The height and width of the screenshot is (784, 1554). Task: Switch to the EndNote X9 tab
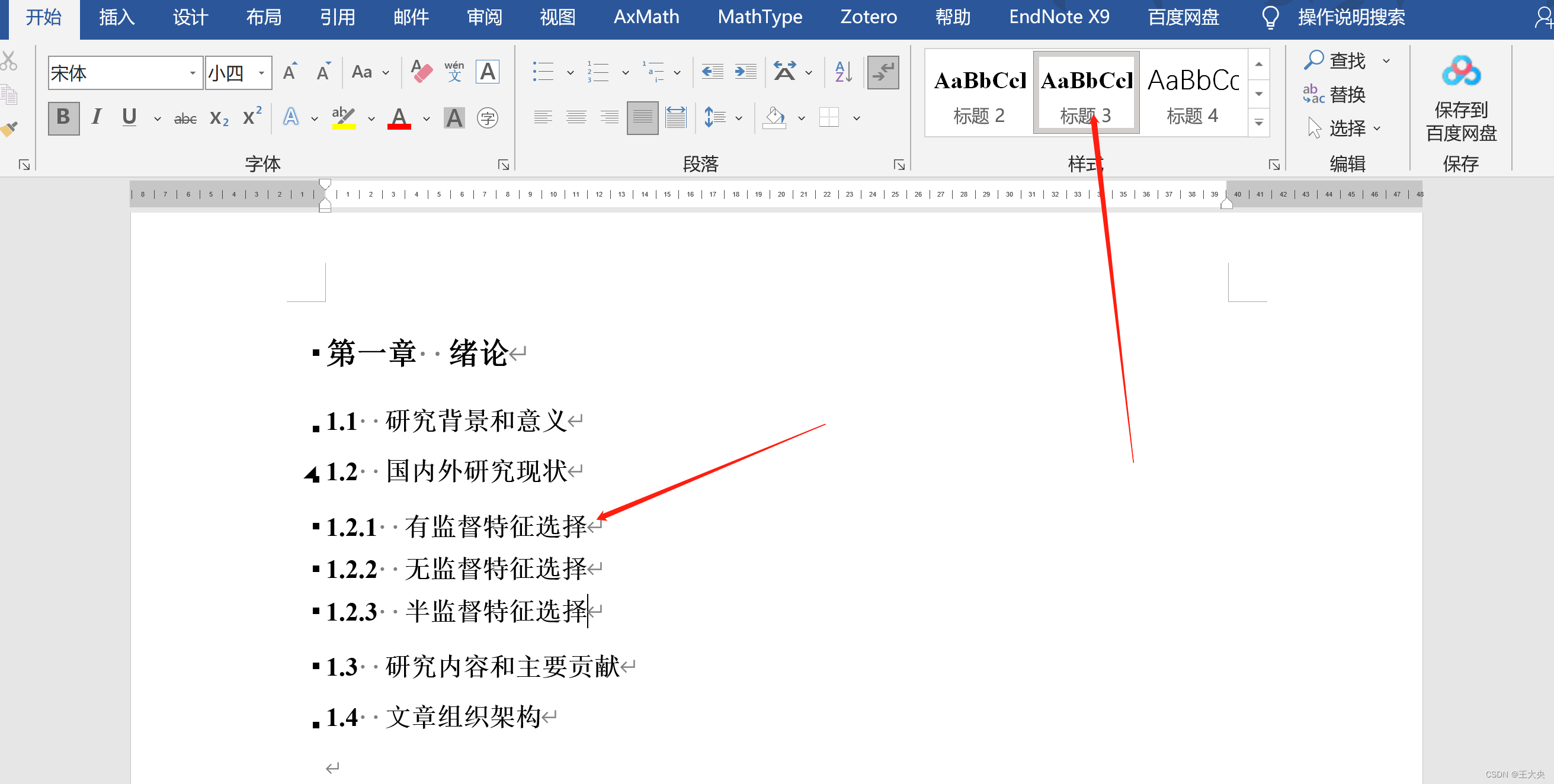(1059, 17)
